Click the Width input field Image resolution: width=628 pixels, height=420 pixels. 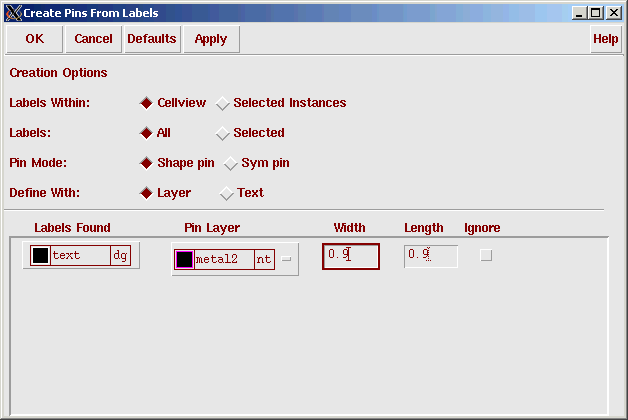coord(351,256)
